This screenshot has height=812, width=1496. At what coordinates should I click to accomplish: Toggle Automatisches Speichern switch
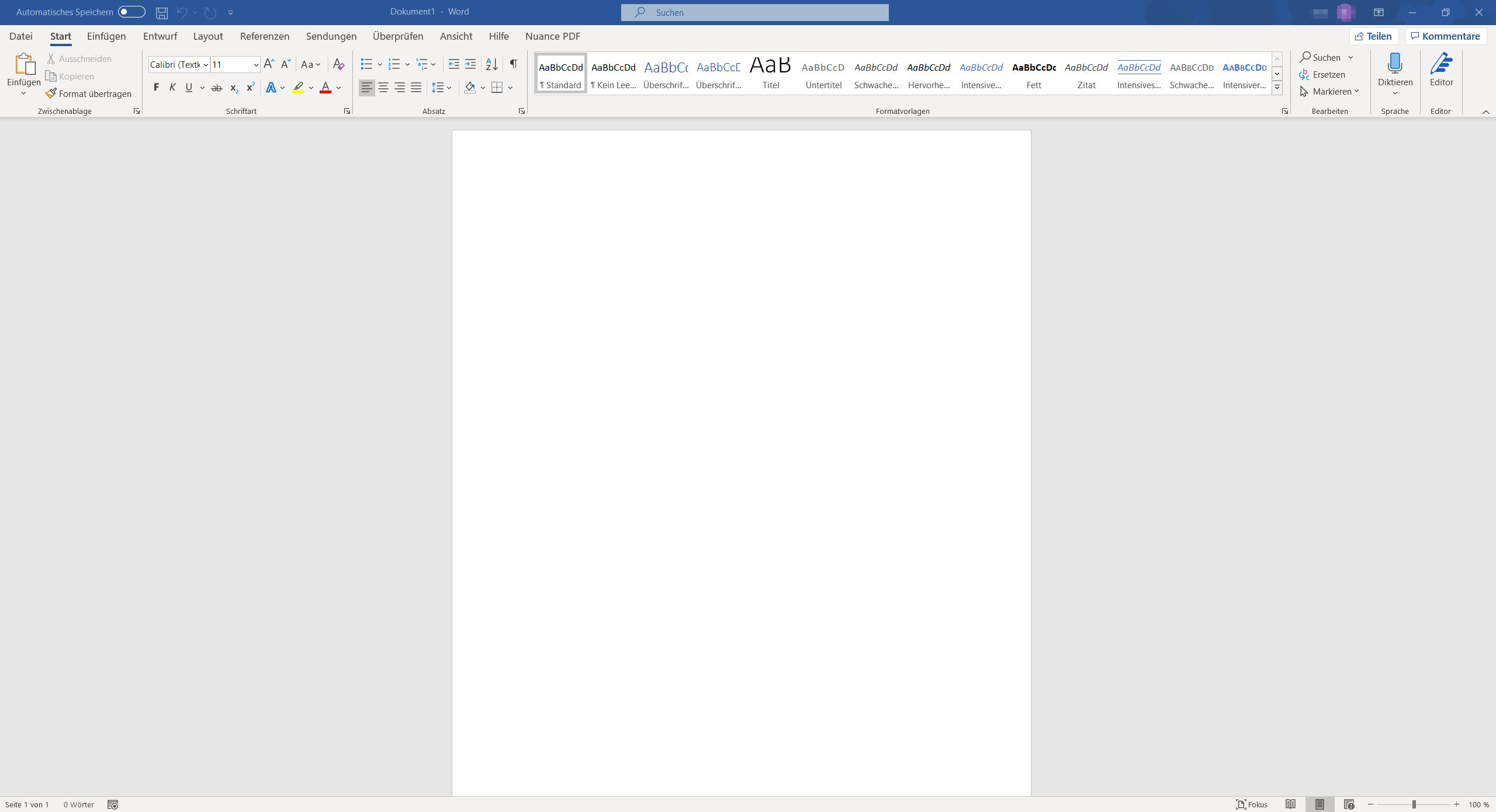131,12
